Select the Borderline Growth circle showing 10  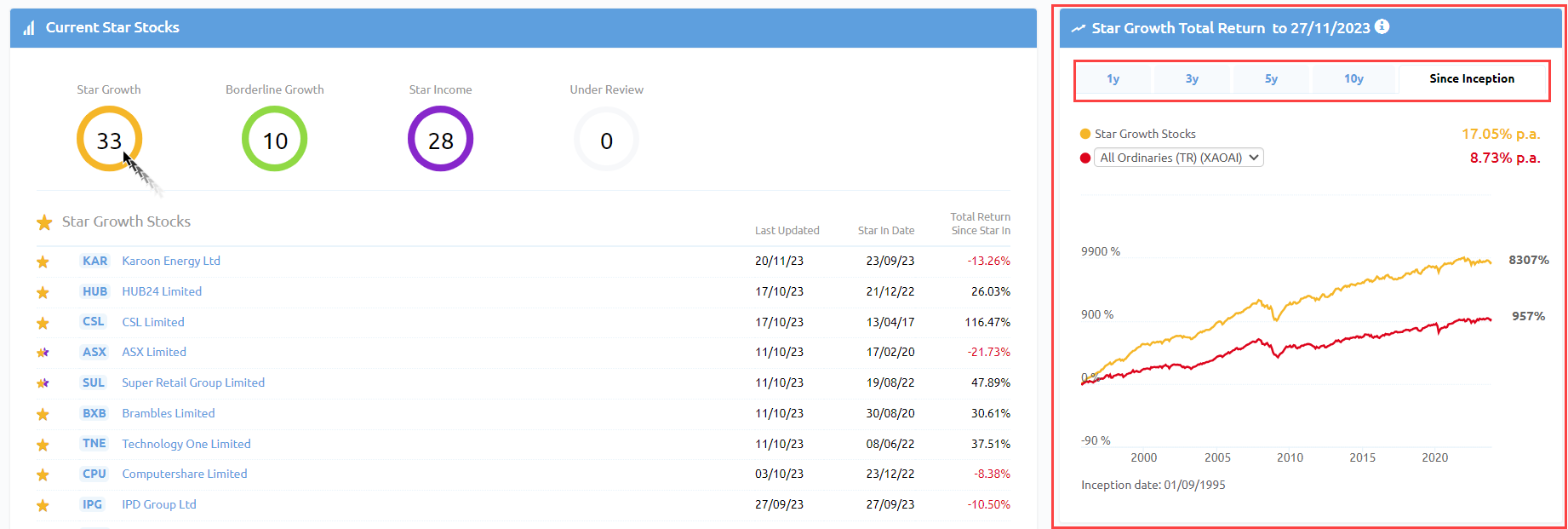(x=274, y=139)
